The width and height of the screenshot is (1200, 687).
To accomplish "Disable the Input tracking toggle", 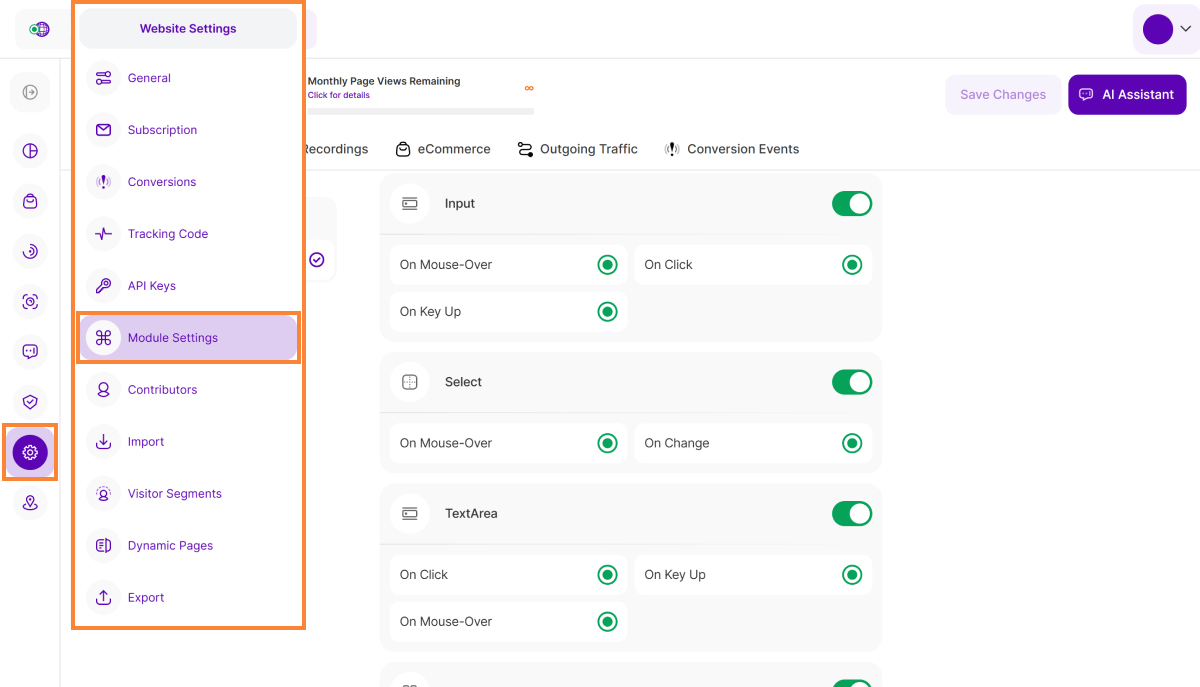I will click(851, 204).
